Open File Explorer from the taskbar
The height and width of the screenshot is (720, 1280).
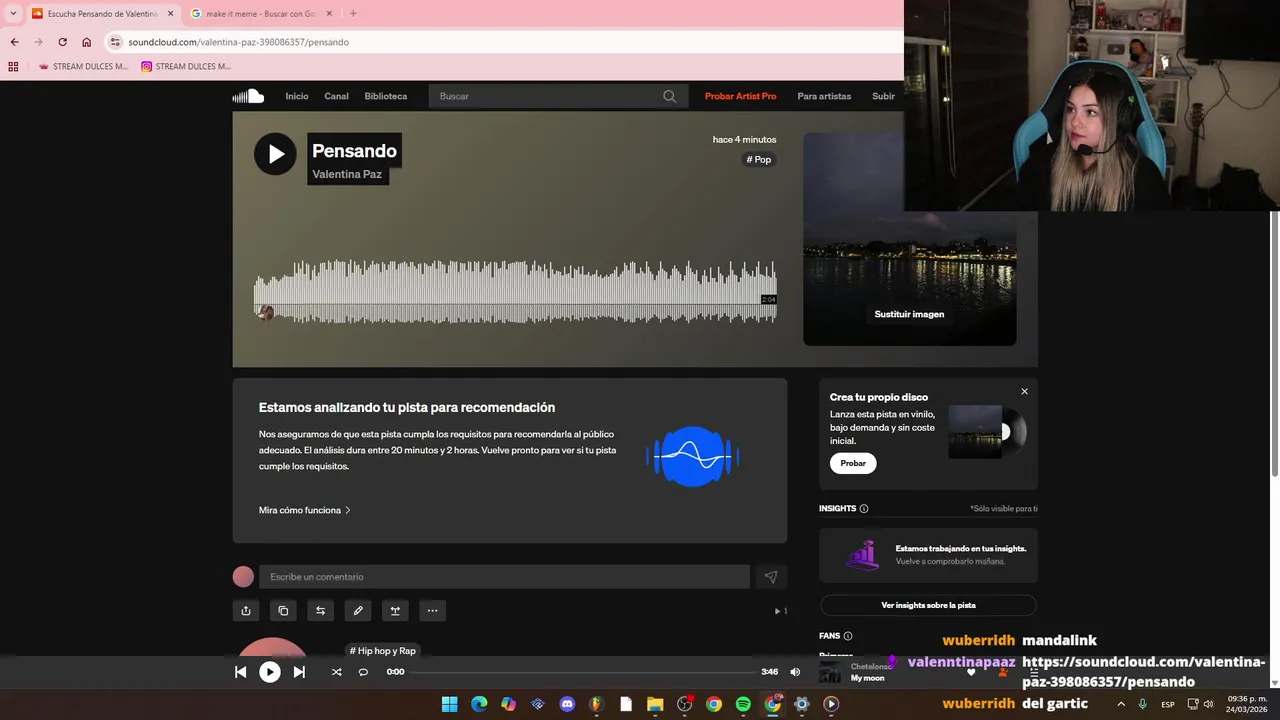point(655,704)
